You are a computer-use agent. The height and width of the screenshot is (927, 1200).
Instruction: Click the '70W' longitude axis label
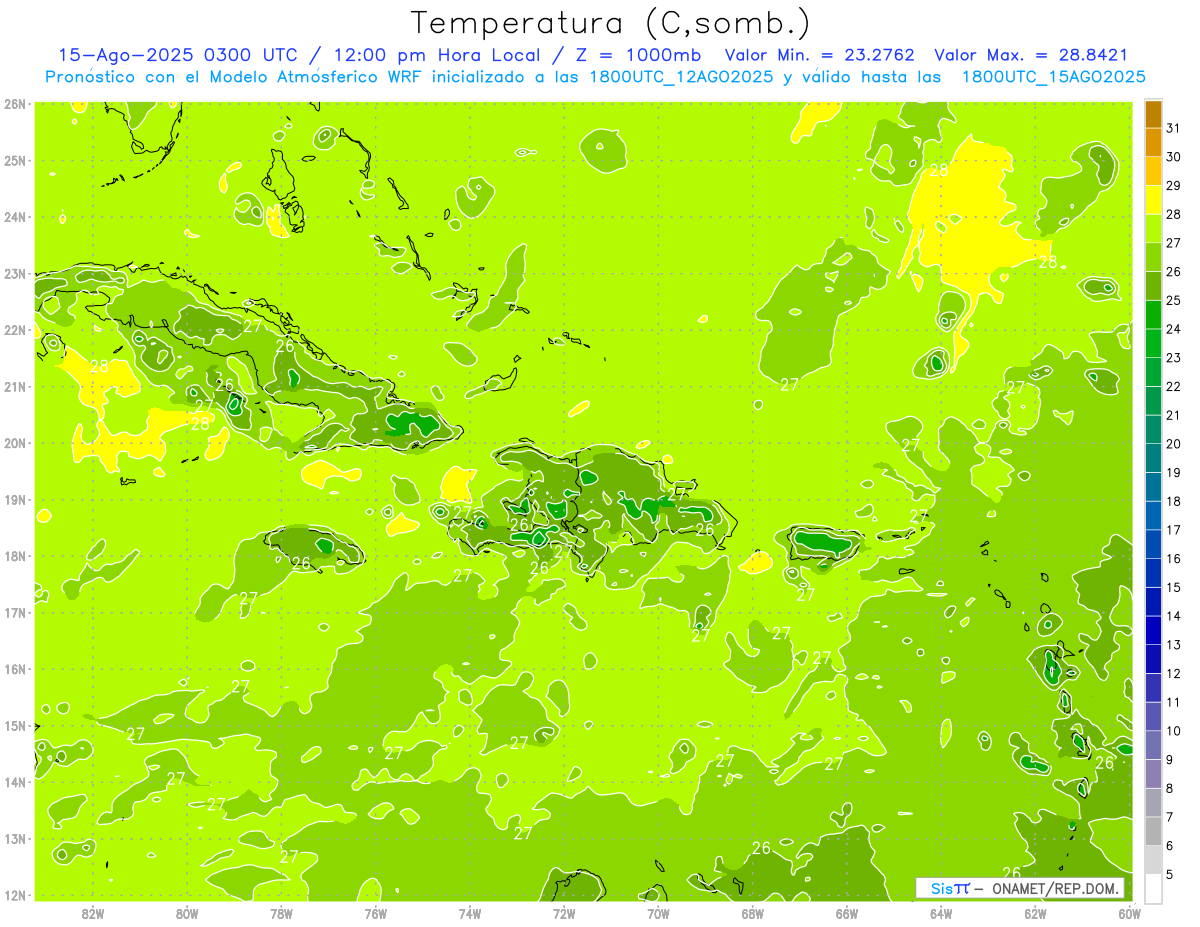point(658,912)
